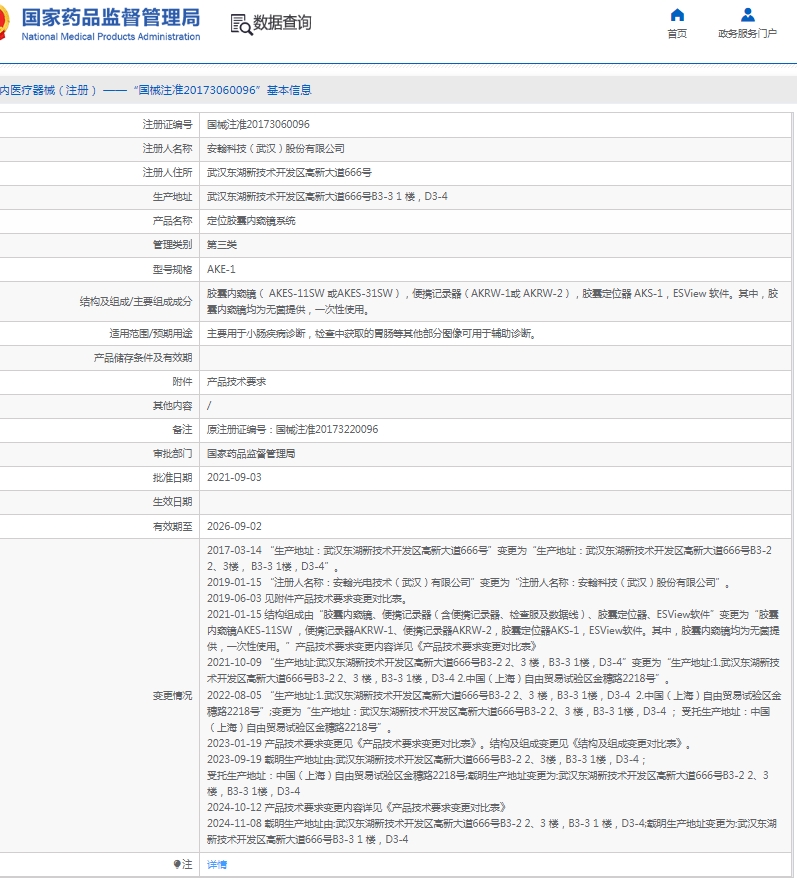Click the 2024-10-12 change record line
The image size is (797, 886).
click(356, 807)
